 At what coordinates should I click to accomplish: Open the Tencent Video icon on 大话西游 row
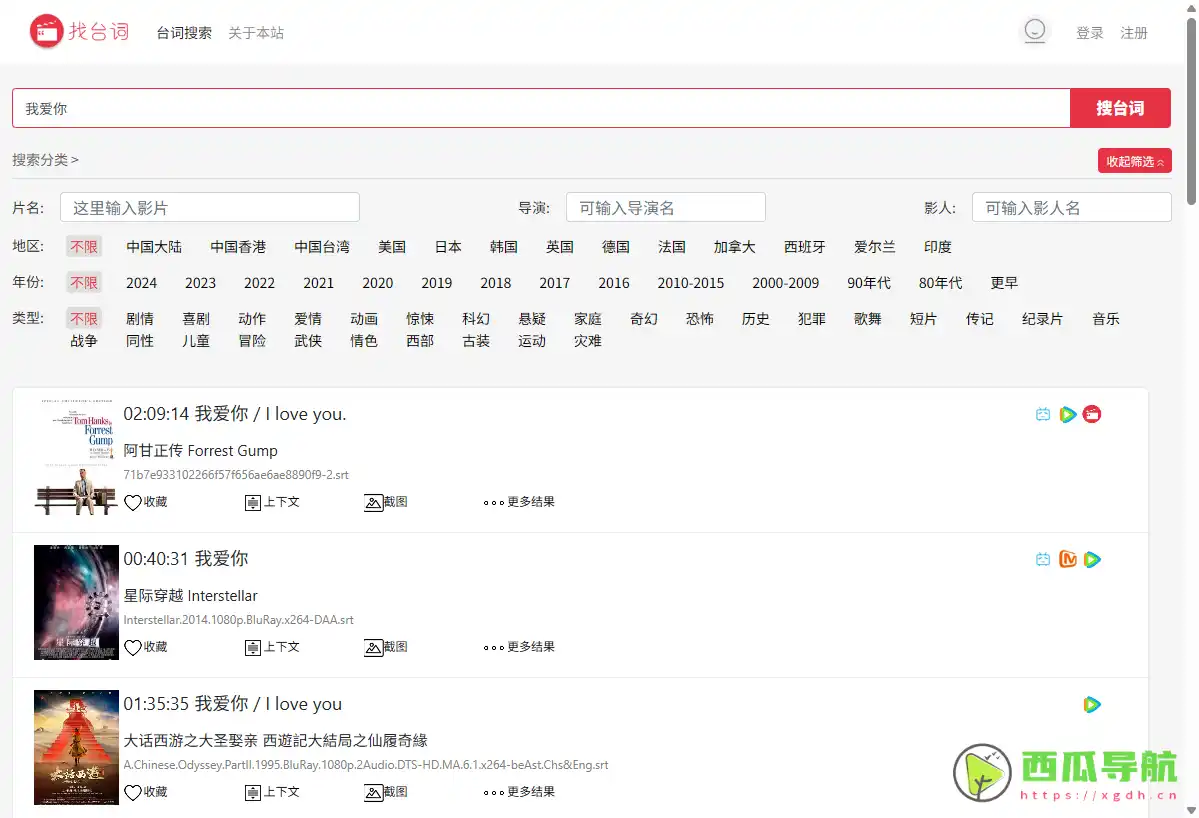pos(1092,704)
